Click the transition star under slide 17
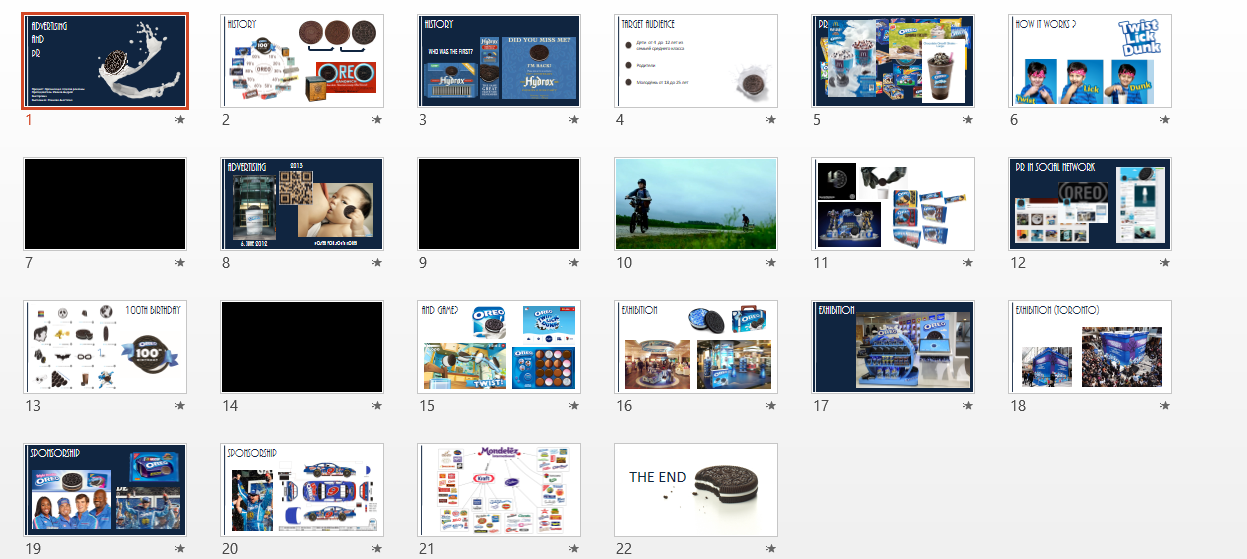This screenshot has height=559, width=1247. [x=968, y=406]
